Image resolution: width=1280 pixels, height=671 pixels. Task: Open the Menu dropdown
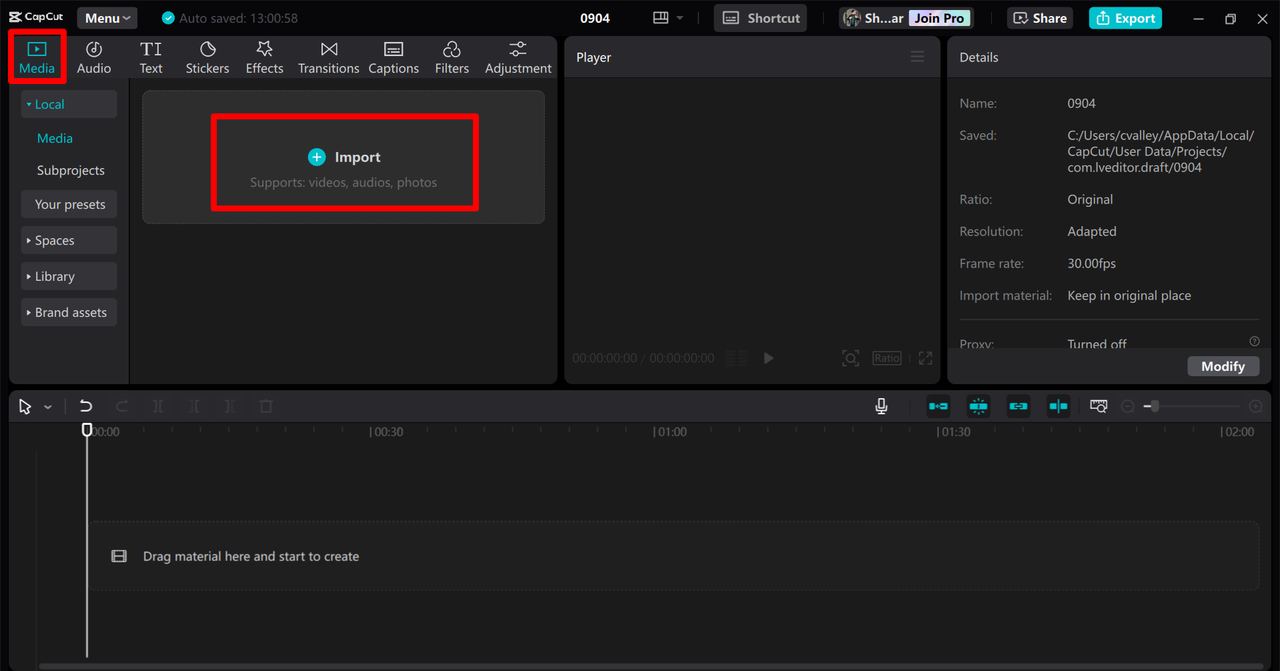click(107, 18)
